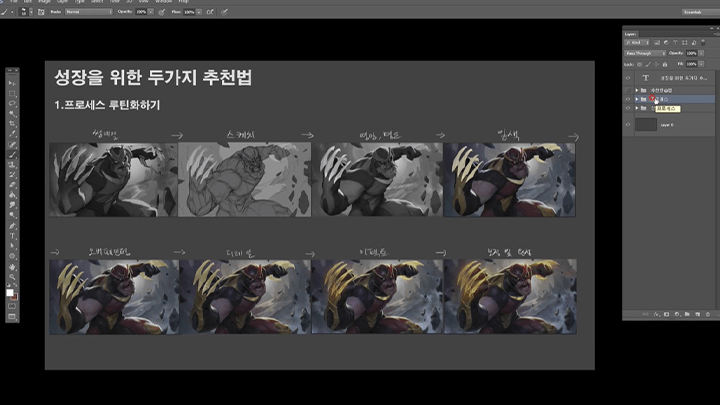Open the layer Fill slider arrow
The height and width of the screenshot is (405, 720).
pos(701,64)
